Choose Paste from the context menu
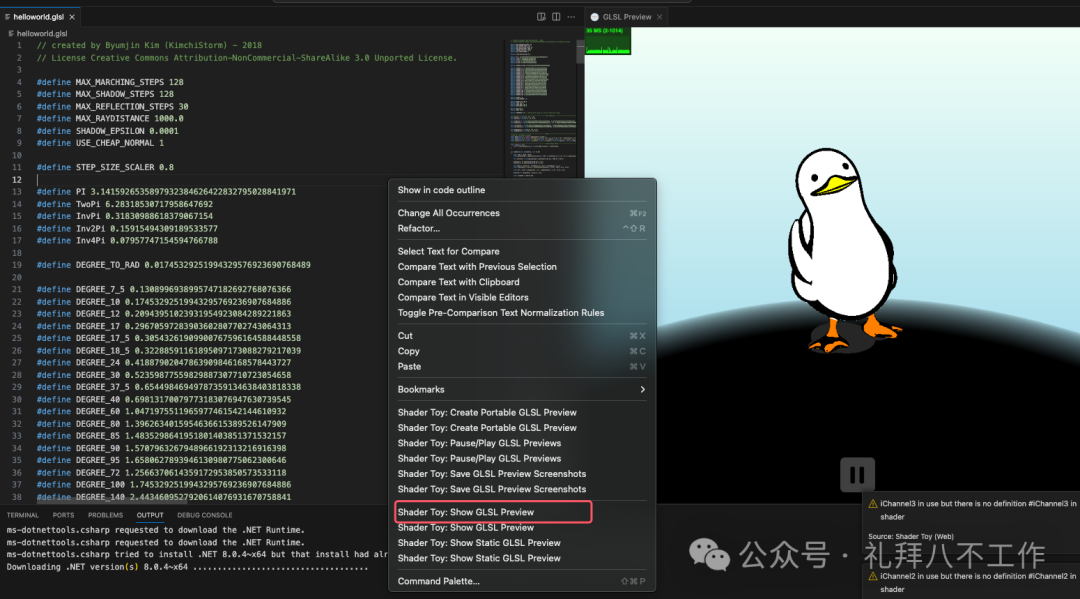 (521, 367)
